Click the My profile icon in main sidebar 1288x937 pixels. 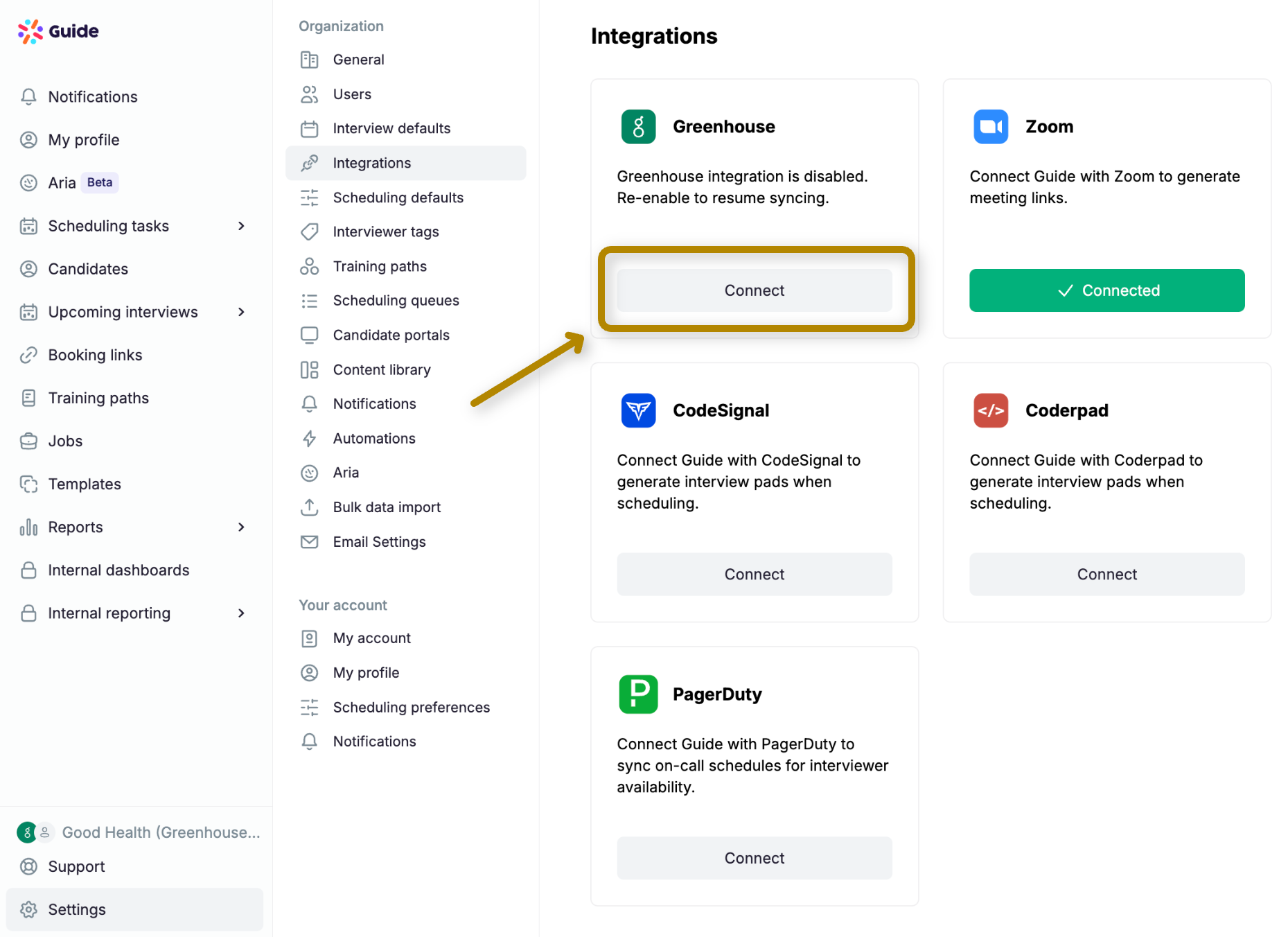(28, 140)
